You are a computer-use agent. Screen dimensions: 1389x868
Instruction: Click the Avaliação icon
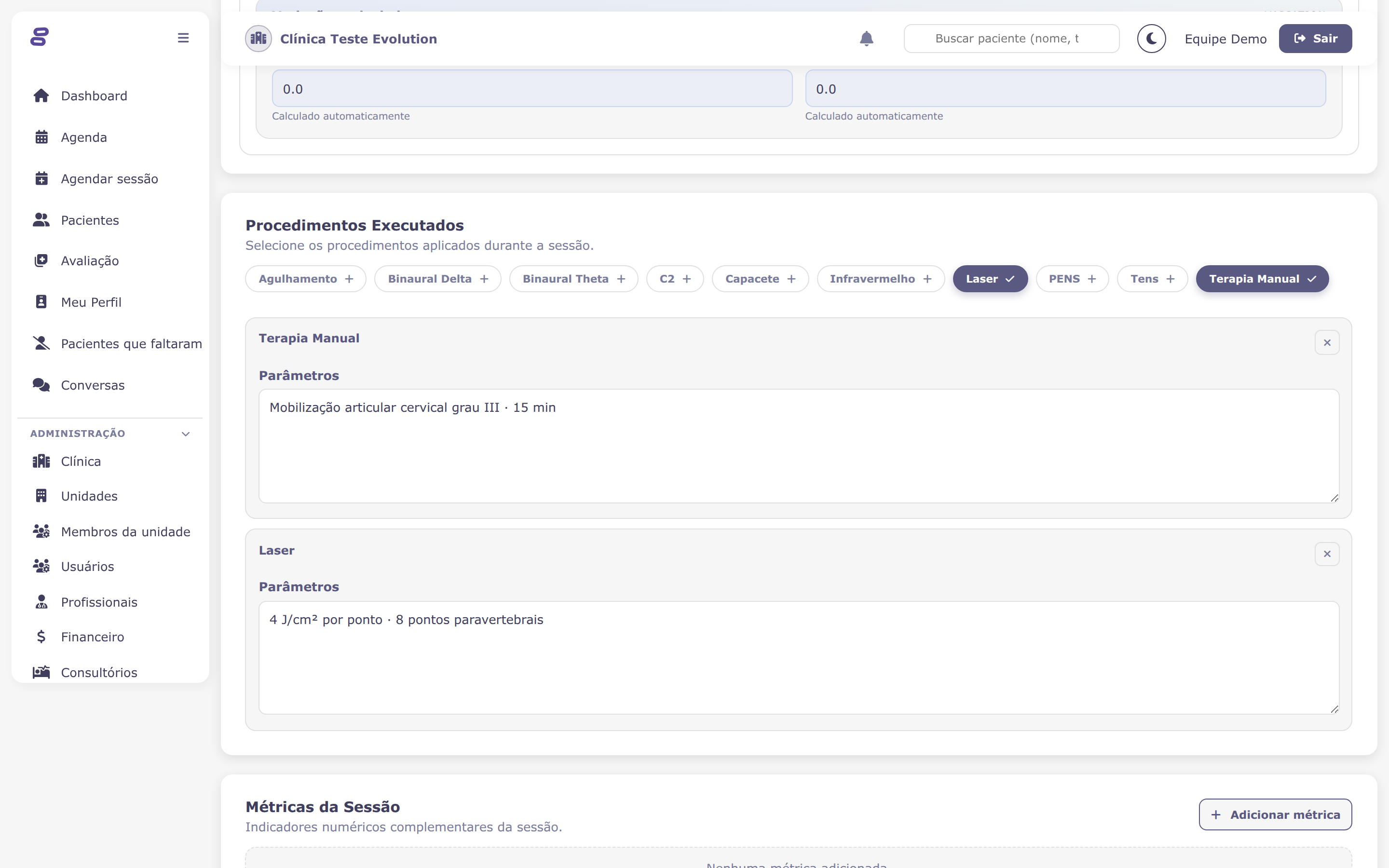[41, 260]
